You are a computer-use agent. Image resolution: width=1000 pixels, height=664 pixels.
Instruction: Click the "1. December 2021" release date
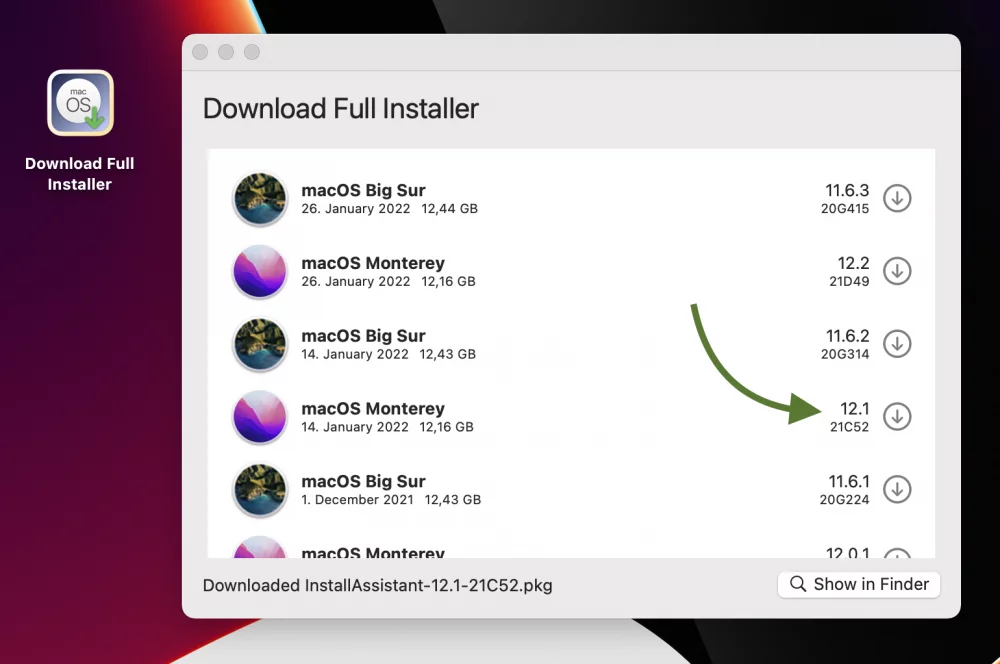click(357, 499)
